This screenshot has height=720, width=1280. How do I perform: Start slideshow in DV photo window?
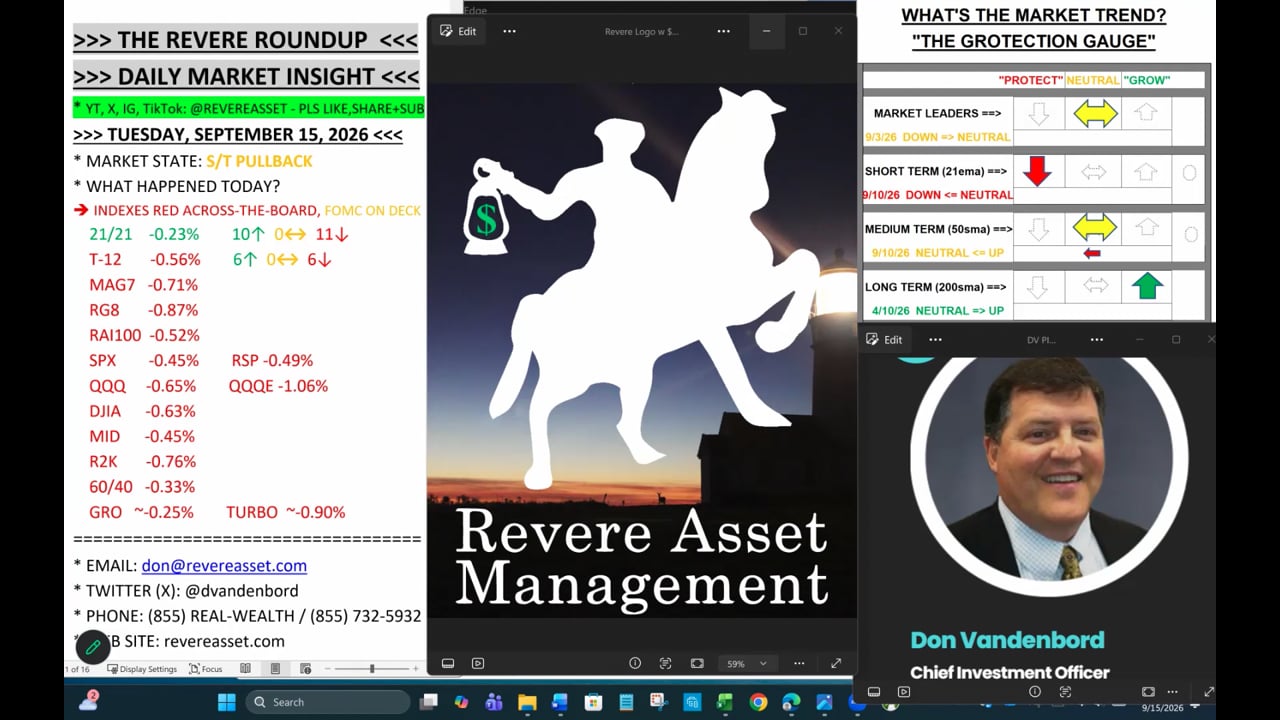[x=904, y=691]
